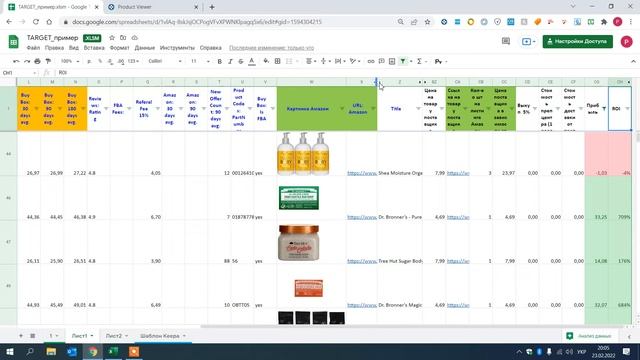Screen dimensions: 640x360
Task: Open the Calibri font dropdown
Action: (165, 61)
